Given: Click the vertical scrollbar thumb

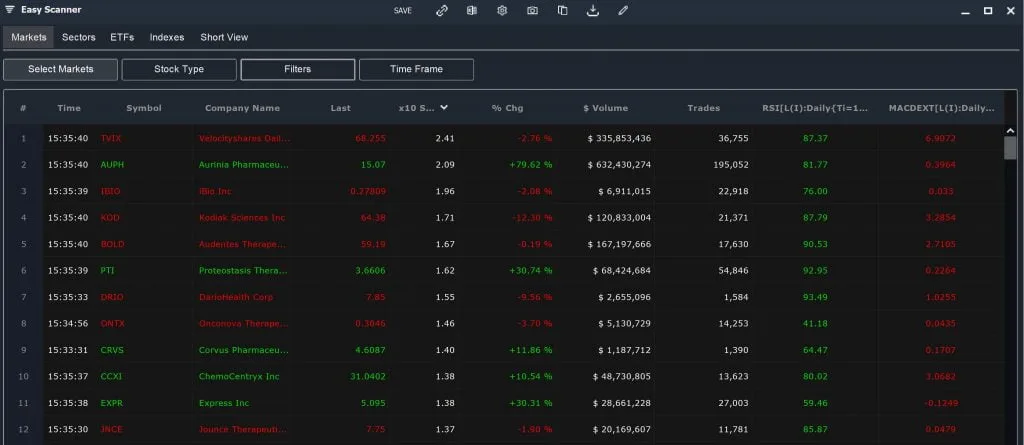Looking at the screenshot, I should click(x=1010, y=148).
